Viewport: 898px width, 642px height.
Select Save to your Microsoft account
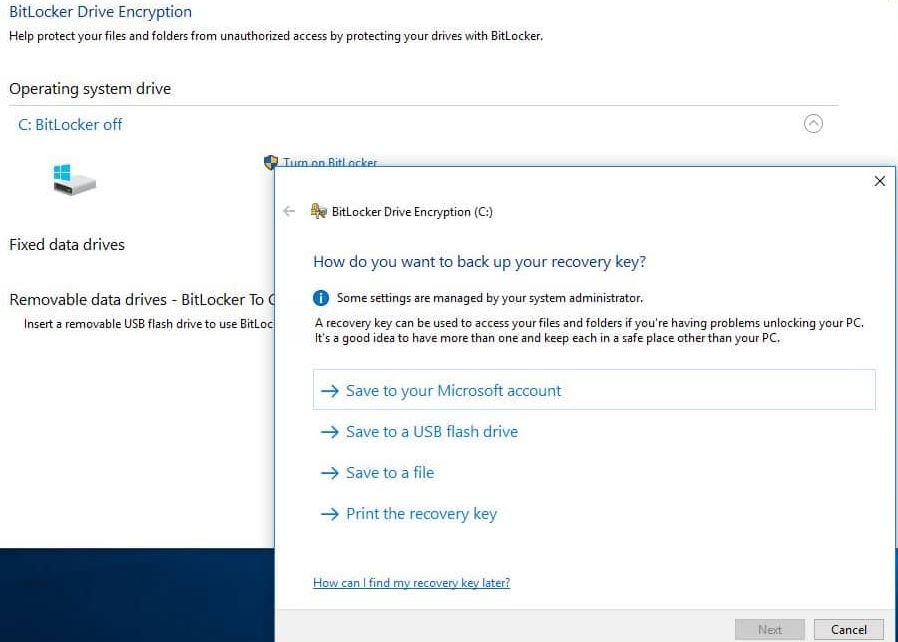point(453,390)
